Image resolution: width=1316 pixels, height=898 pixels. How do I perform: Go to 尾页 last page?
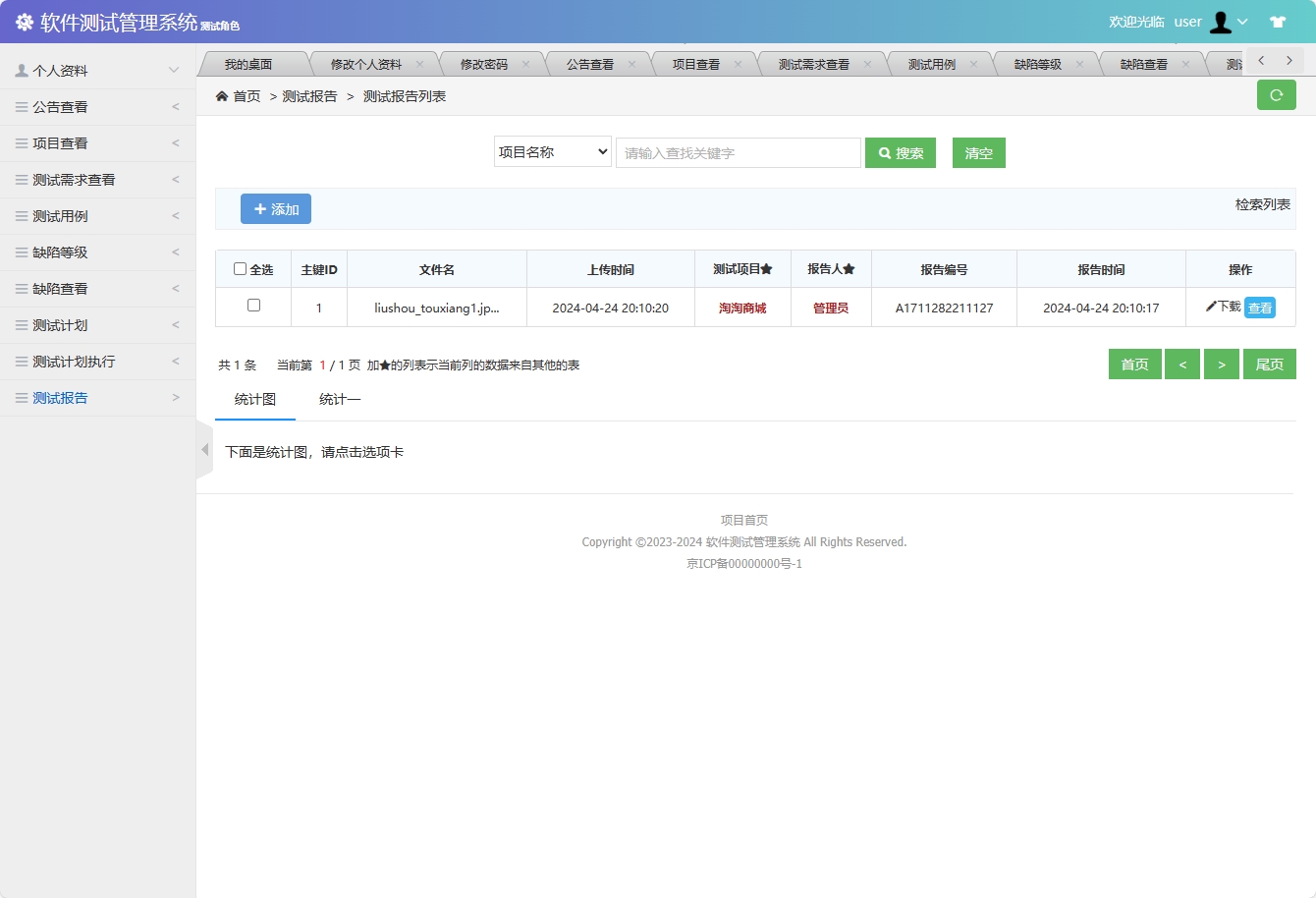tap(1269, 364)
